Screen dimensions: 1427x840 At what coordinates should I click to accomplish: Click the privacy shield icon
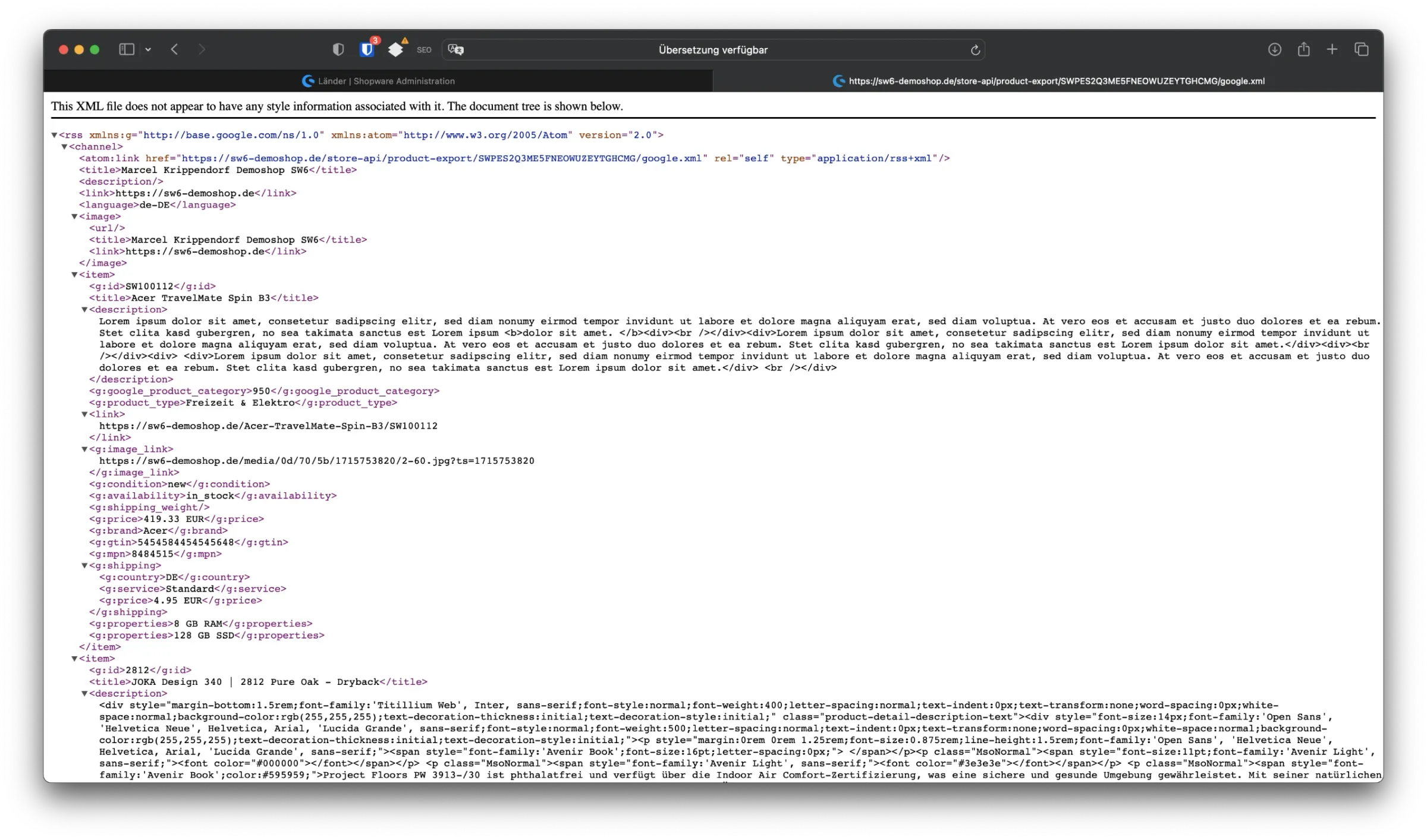(338, 49)
